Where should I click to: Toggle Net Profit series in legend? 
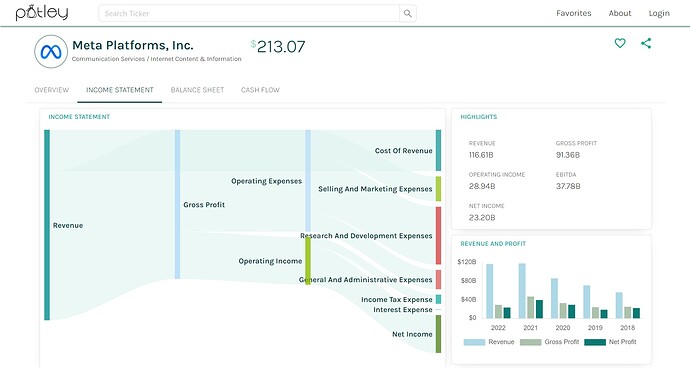pyautogui.click(x=610, y=342)
